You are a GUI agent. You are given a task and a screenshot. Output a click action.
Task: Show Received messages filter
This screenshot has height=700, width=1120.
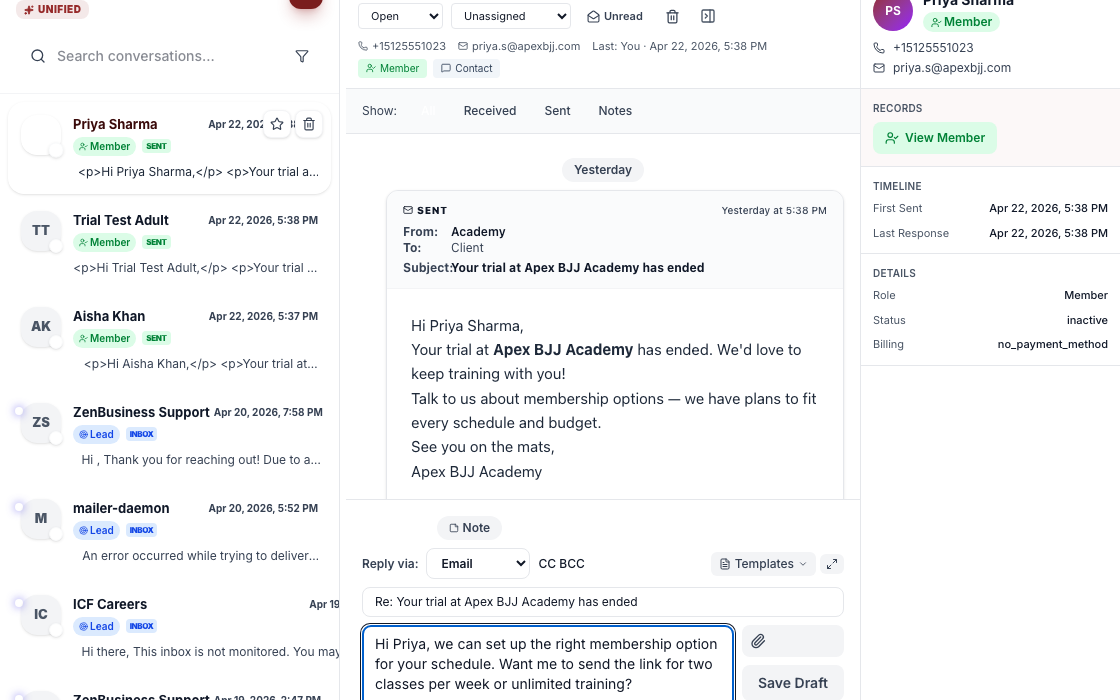pos(489,111)
